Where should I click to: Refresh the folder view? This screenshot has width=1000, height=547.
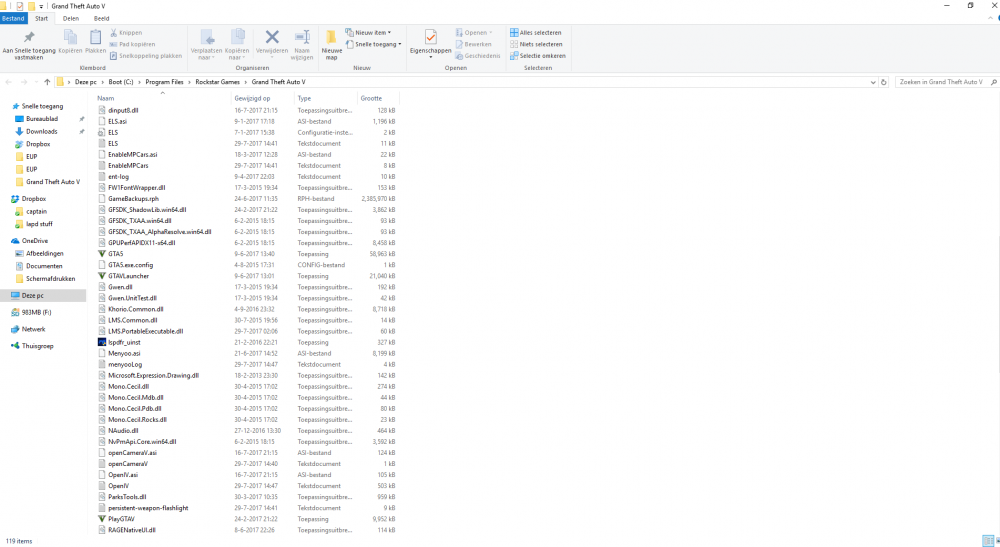883,82
